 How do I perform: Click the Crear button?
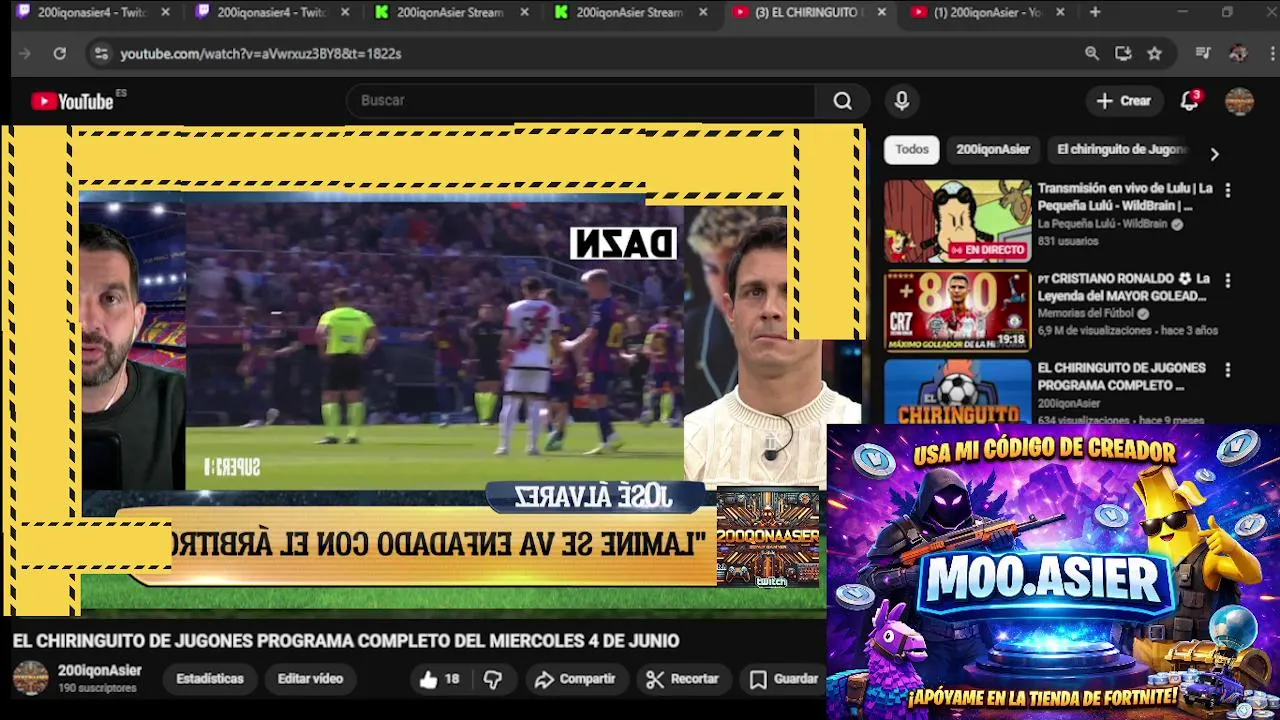1124,101
